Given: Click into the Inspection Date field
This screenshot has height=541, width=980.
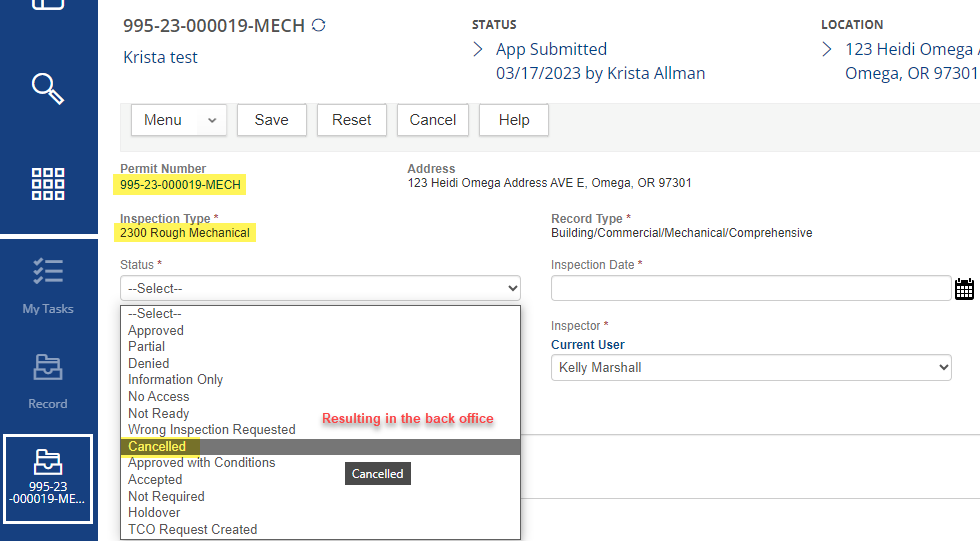Looking at the screenshot, I should pyautogui.click(x=750, y=288).
